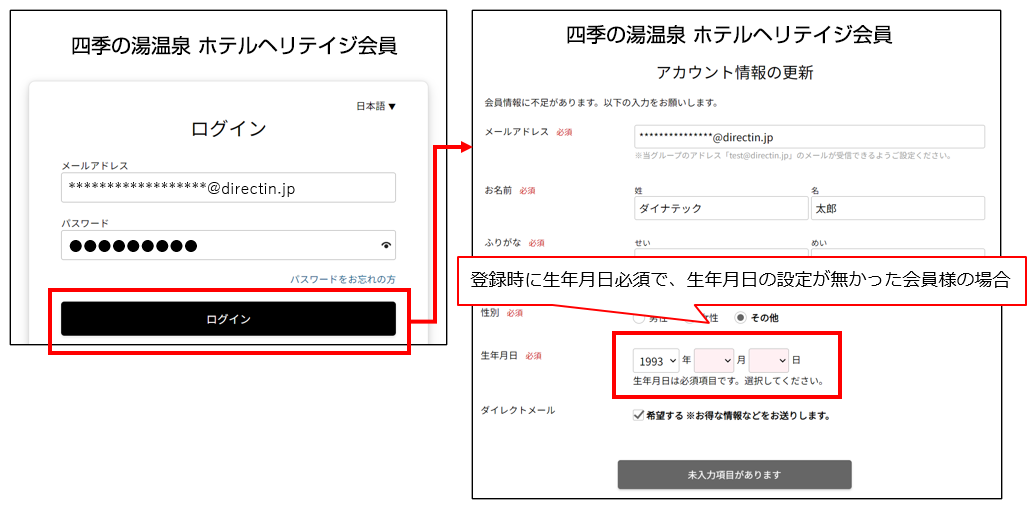This screenshot has height=507, width=1034.
Task: Uncheck the ダイレクトメール 希望する checkbox
Action: coord(639,415)
